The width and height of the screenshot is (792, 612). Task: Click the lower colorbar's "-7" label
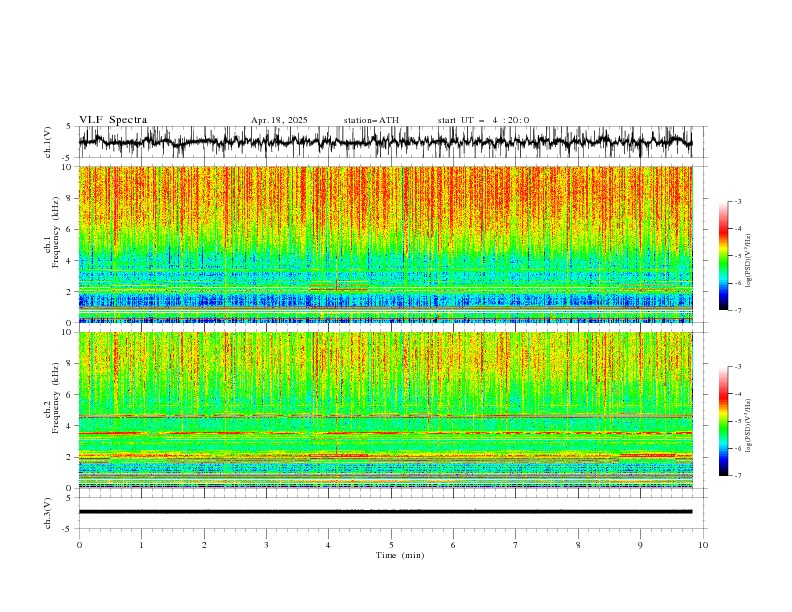[x=737, y=475]
